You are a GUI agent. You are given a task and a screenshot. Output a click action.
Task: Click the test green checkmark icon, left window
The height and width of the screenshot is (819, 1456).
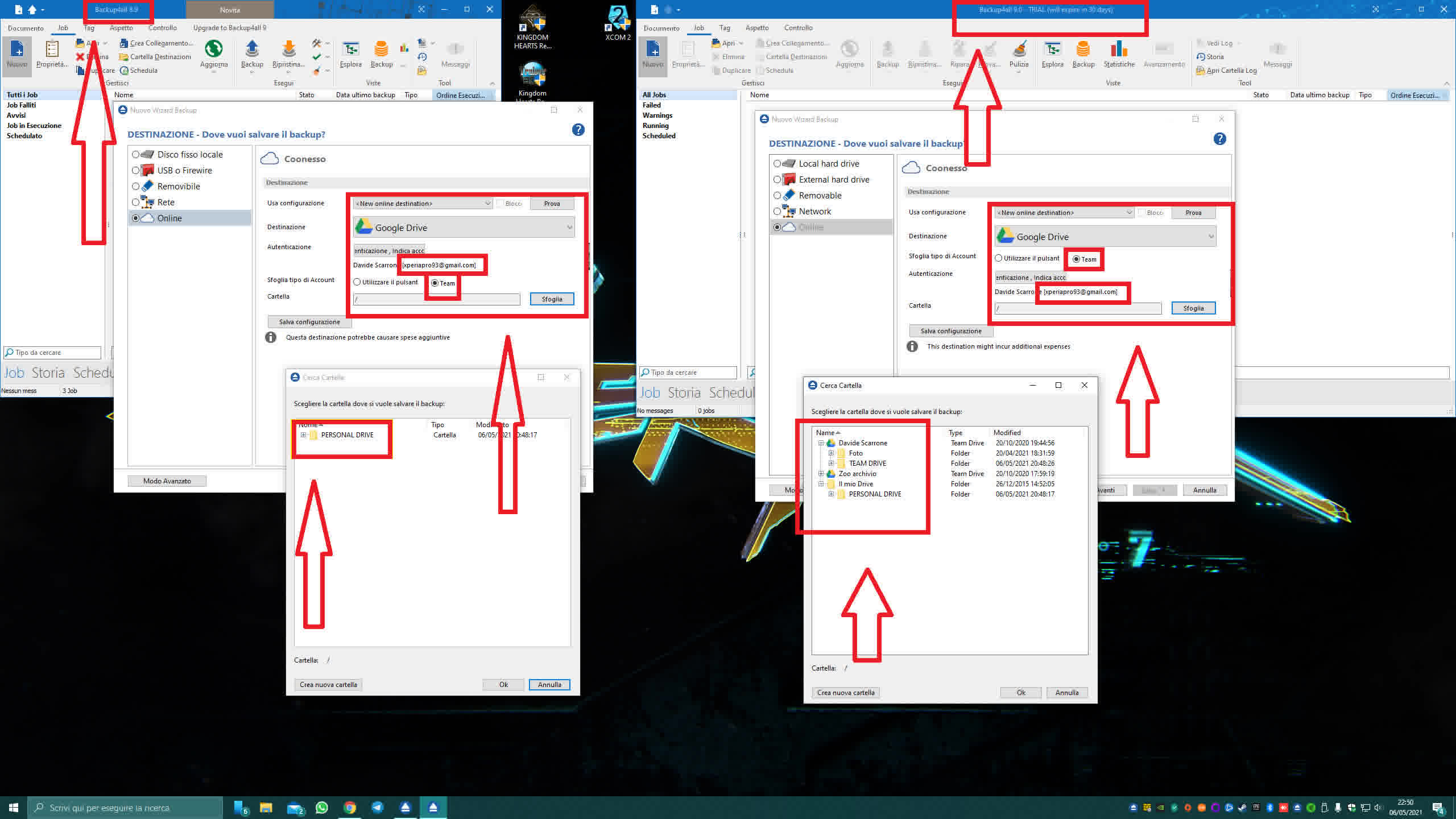pos(317,57)
